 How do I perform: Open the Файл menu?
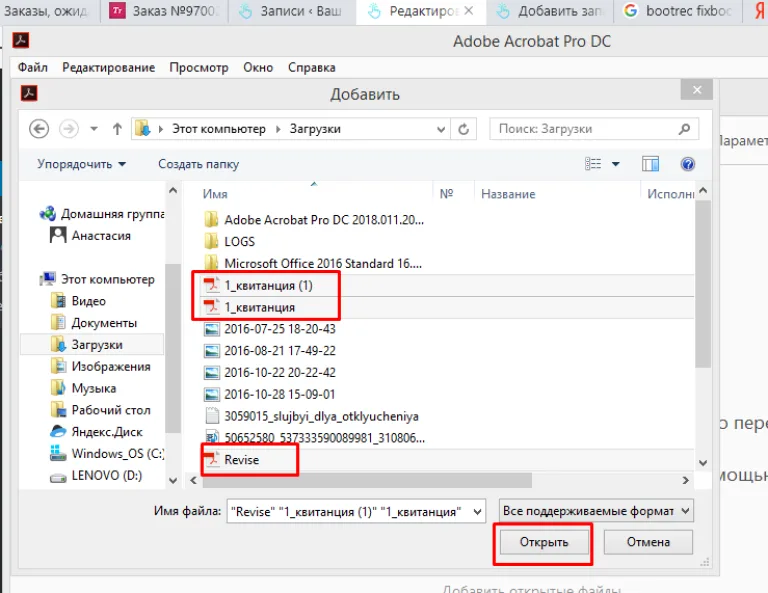tap(32, 67)
